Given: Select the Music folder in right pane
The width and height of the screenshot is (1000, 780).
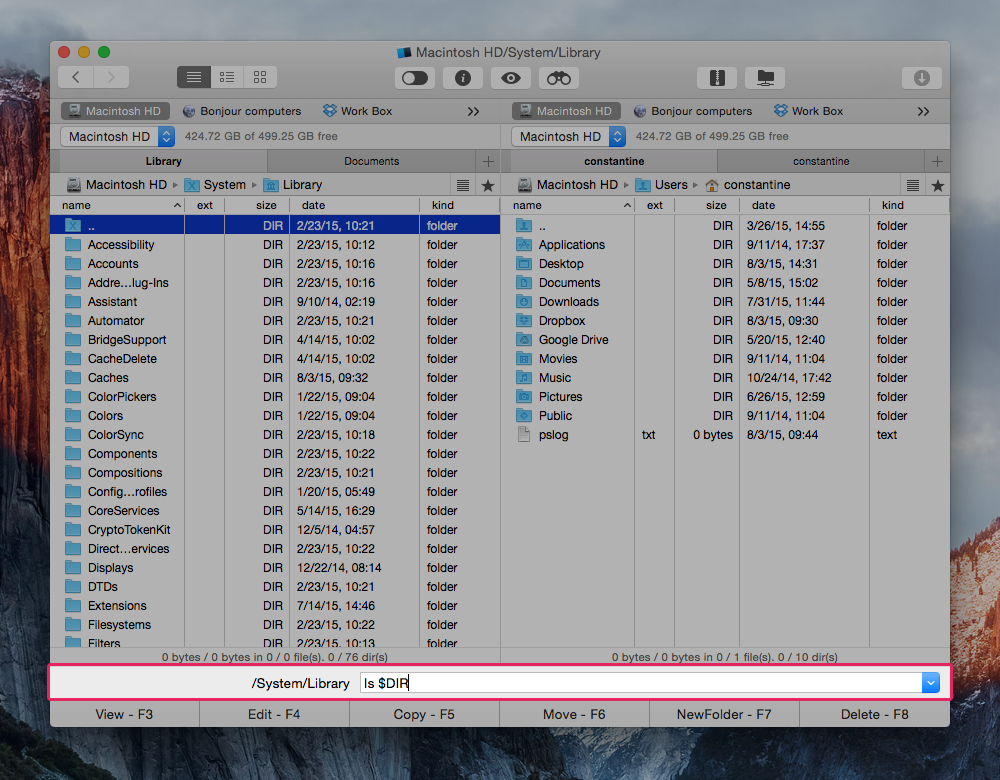Looking at the screenshot, I should [725, 378].
